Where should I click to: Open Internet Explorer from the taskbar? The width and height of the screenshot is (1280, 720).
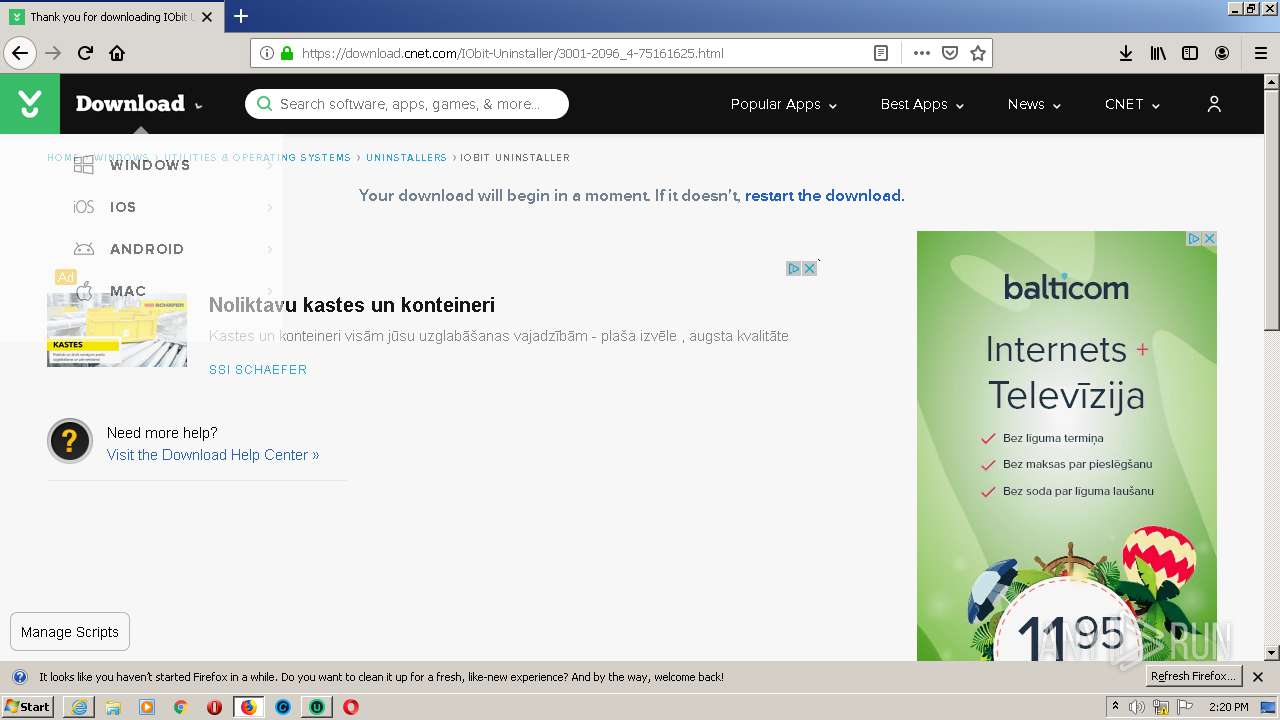[79, 707]
